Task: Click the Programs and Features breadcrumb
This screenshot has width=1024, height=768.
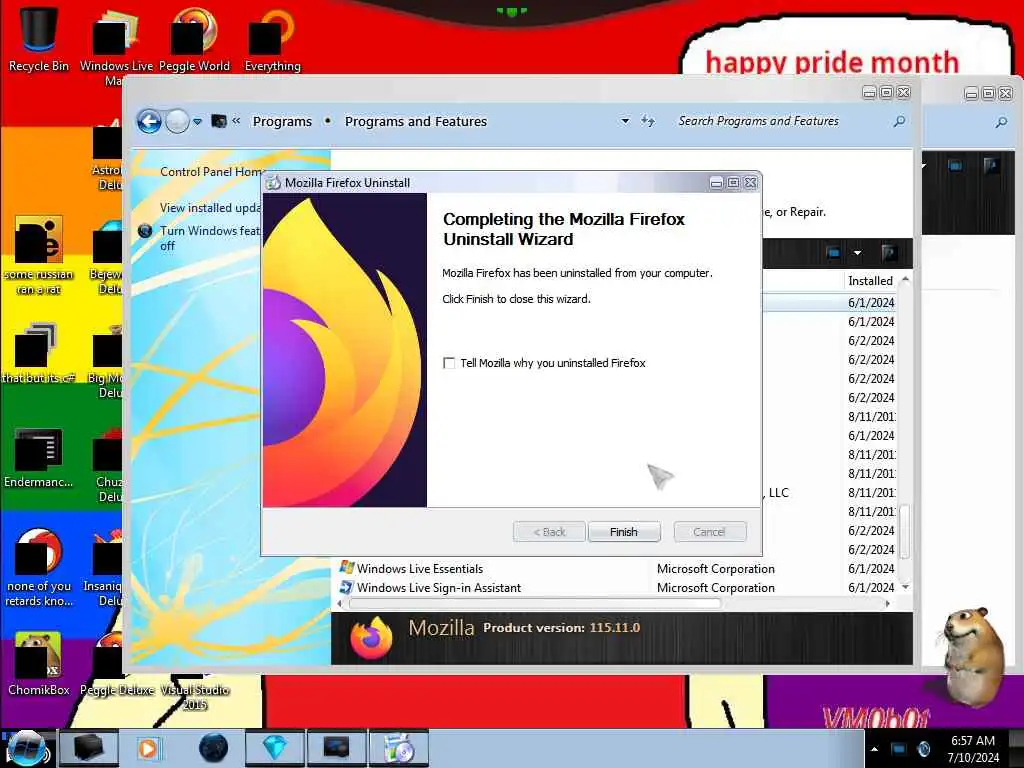Action: pos(416,121)
